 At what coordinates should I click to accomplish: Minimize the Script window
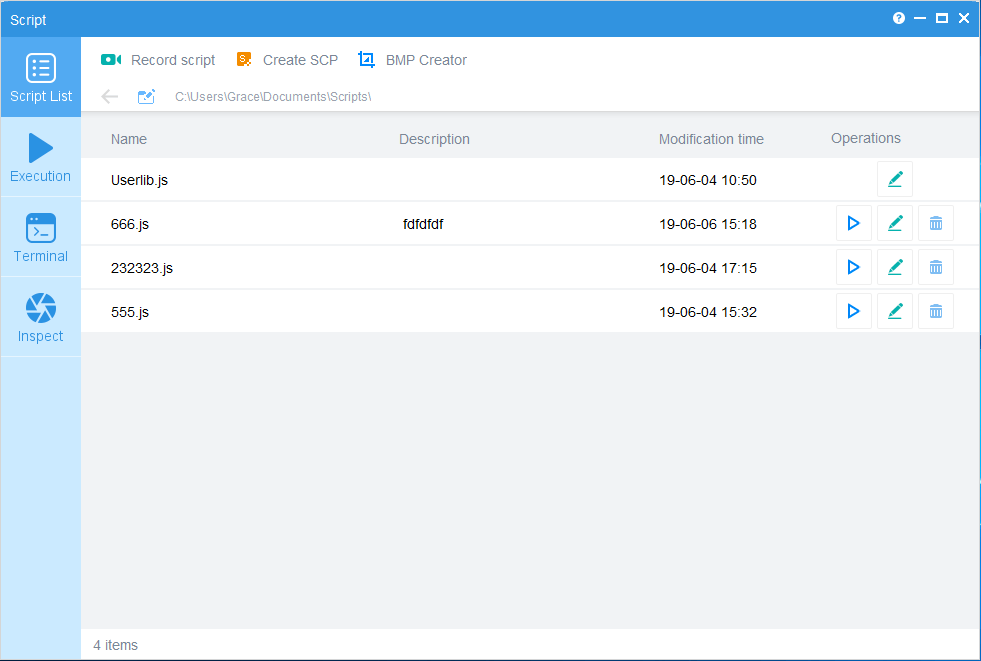coord(920,18)
